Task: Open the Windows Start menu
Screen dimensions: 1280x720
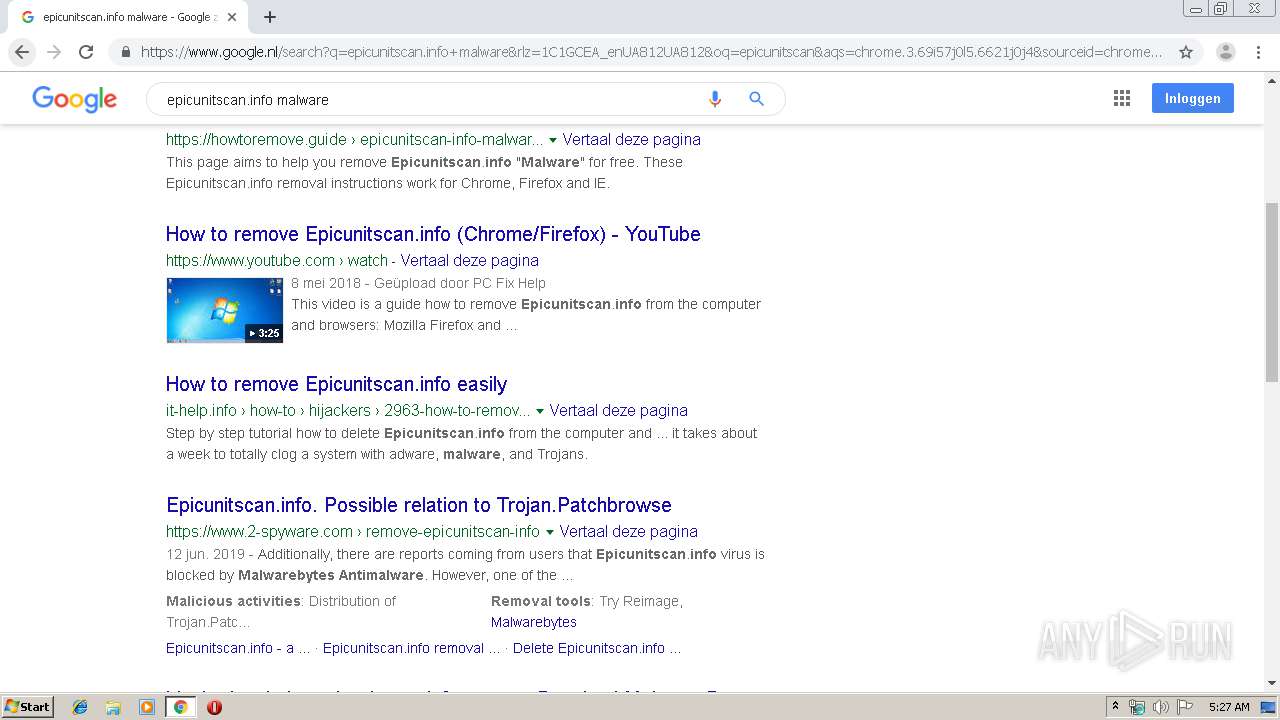Action: click(x=27, y=706)
